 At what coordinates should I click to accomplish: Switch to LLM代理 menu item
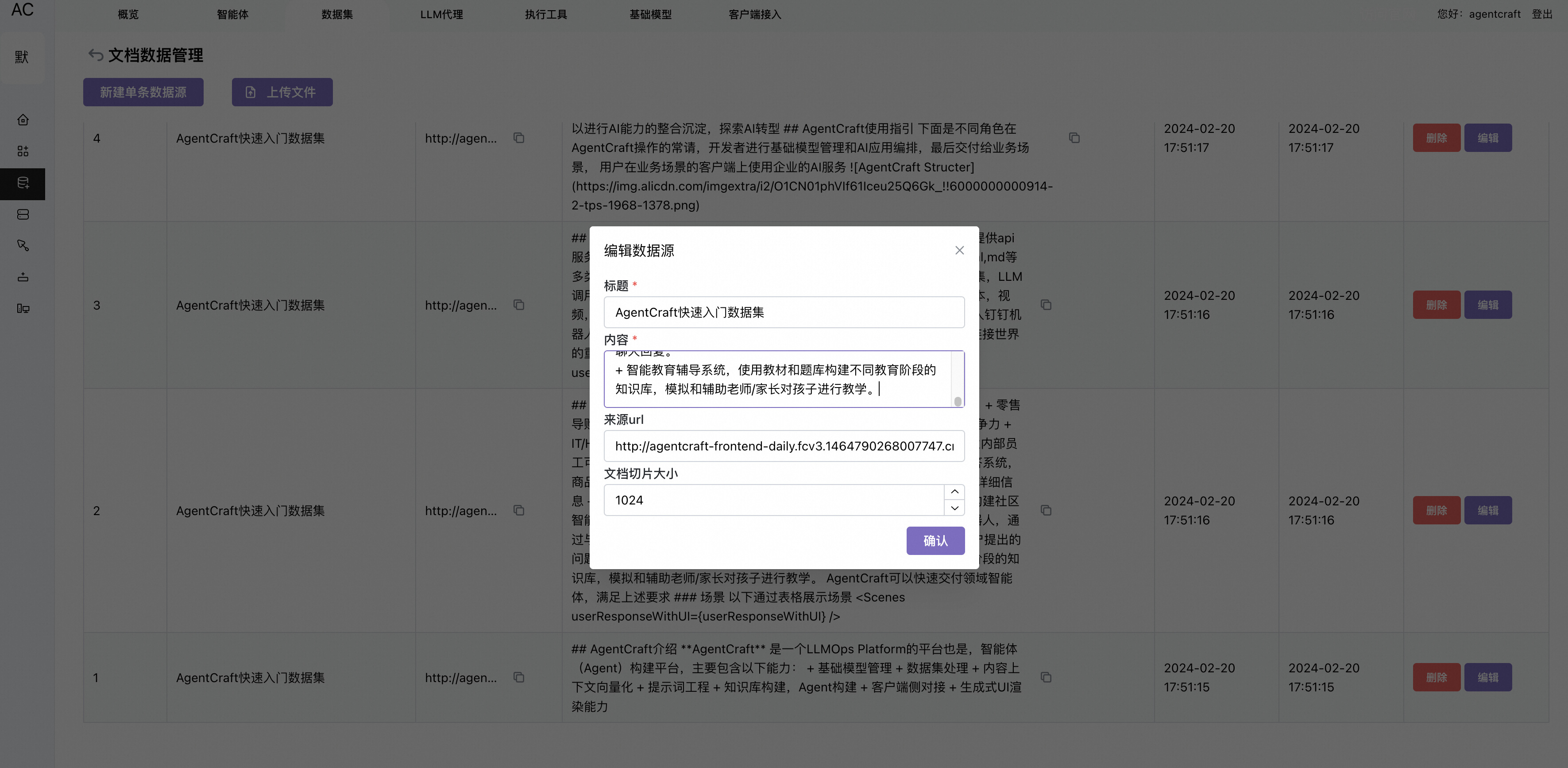(441, 14)
